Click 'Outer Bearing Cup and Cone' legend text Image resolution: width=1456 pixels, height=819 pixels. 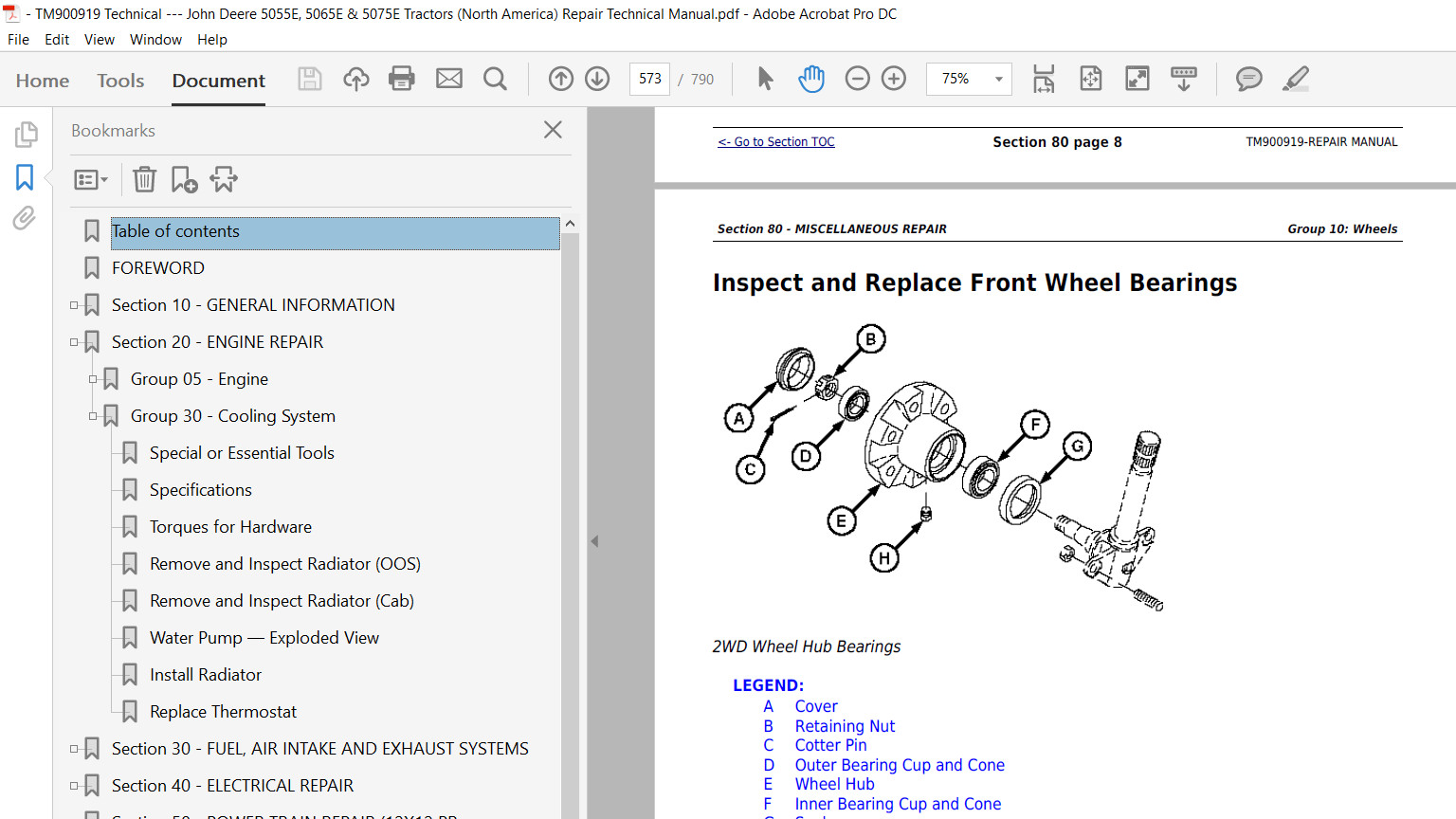pos(900,765)
